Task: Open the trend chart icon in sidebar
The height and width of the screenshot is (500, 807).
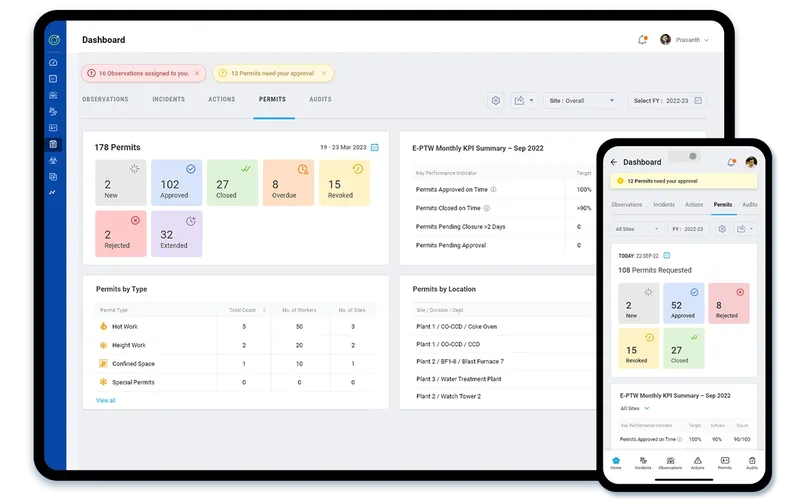Action: [52, 193]
